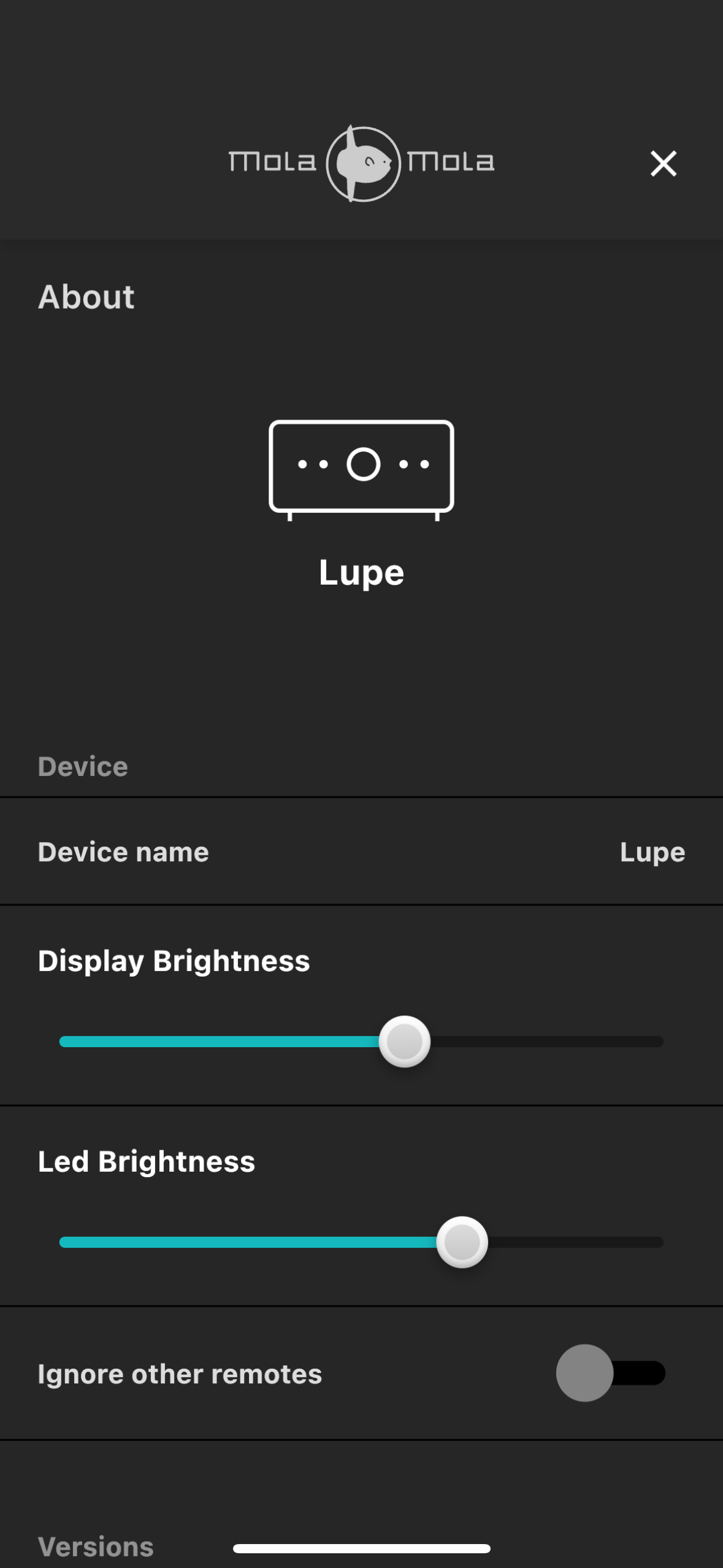The height and width of the screenshot is (1568, 723).
Task: Tap the Lupe device outline icon
Action: (361, 469)
